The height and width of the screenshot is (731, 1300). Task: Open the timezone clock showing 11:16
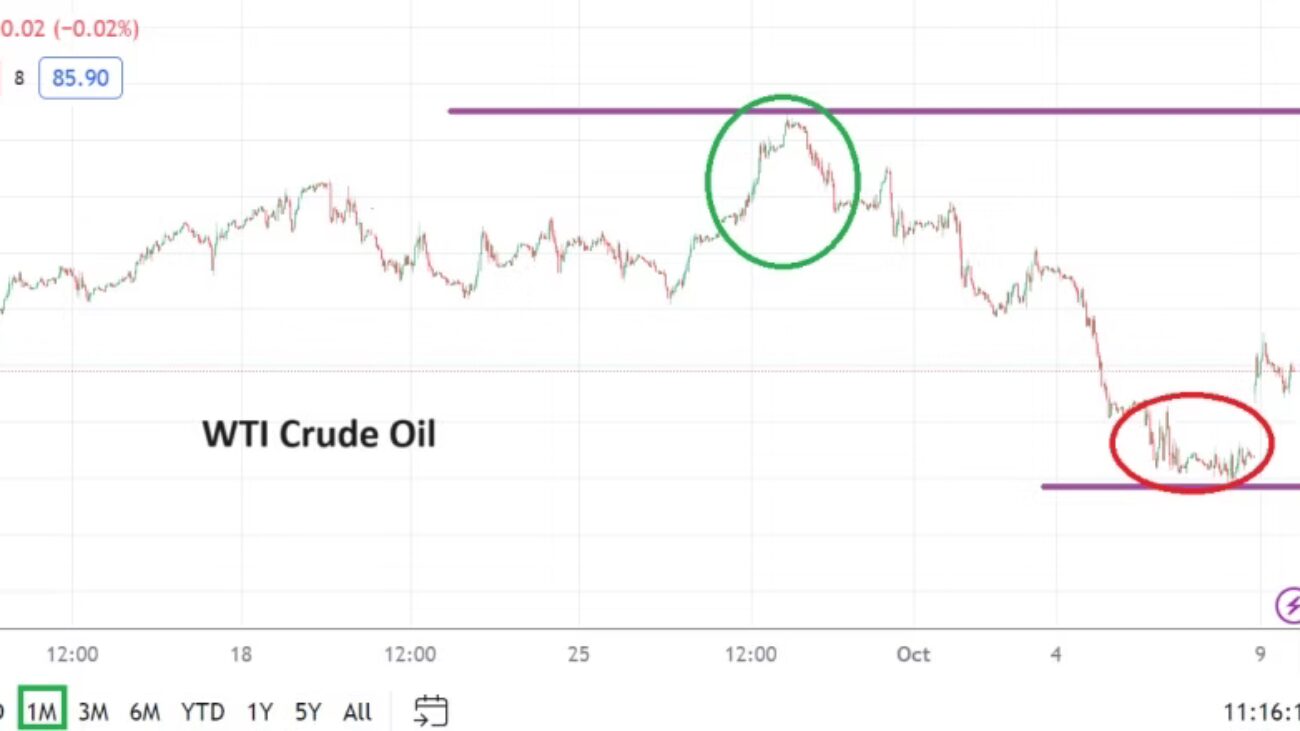[x=1262, y=712]
